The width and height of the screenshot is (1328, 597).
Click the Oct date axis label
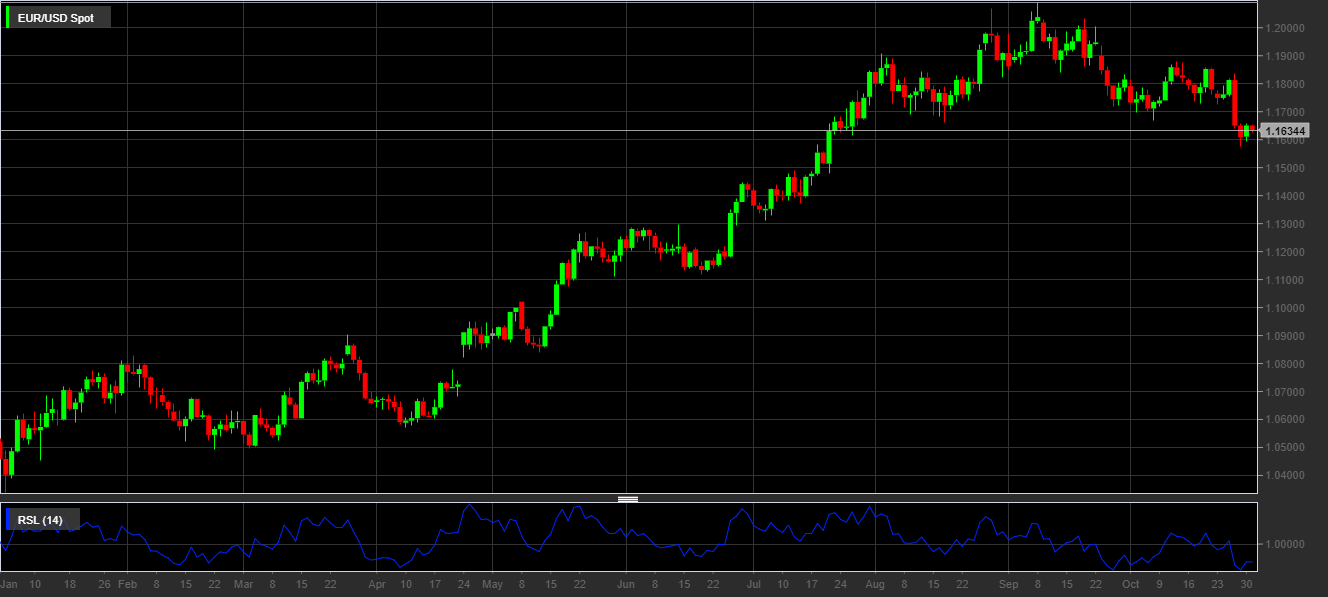[x=1130, y=583]
